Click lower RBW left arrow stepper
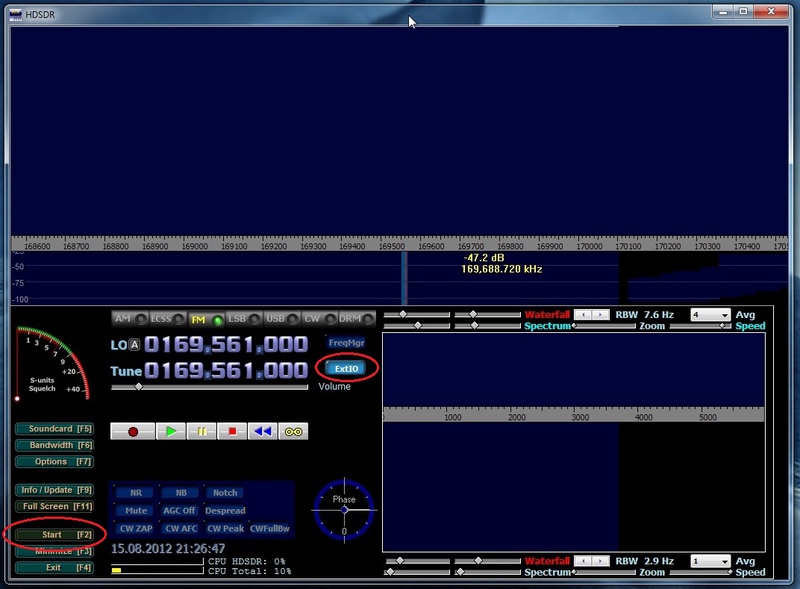This screenshot has height=589, width=800. pyautogui.click(x=583, y=561)
